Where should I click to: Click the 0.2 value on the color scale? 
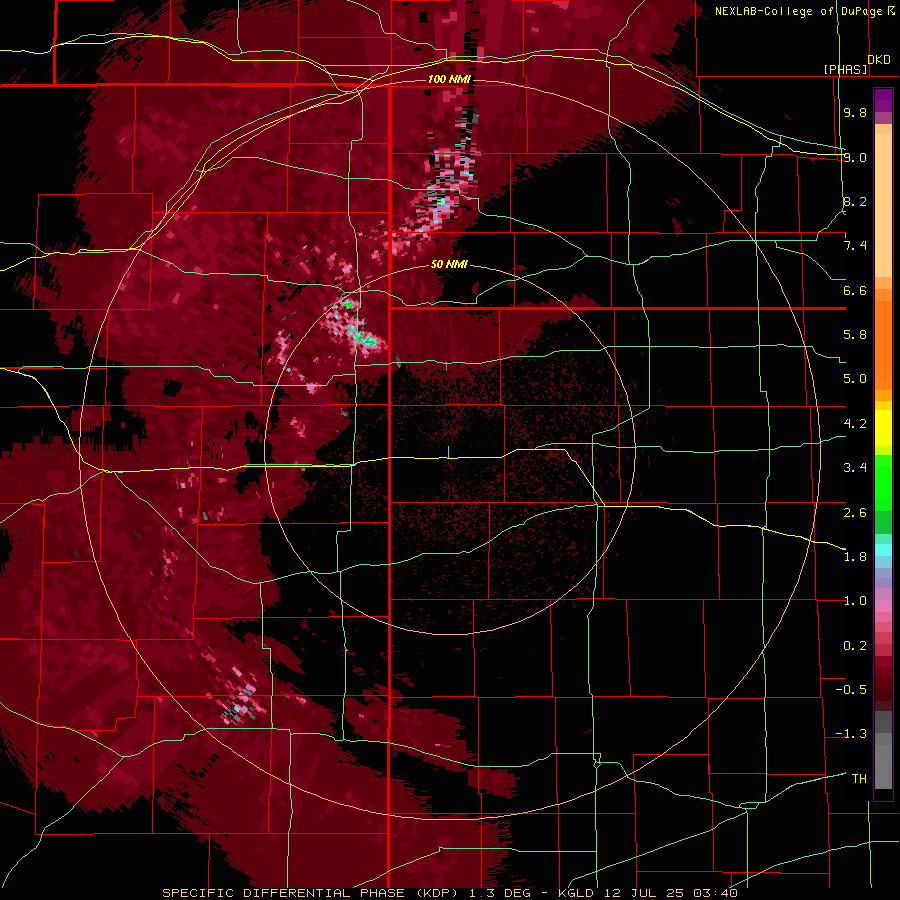tap(855, 646)
